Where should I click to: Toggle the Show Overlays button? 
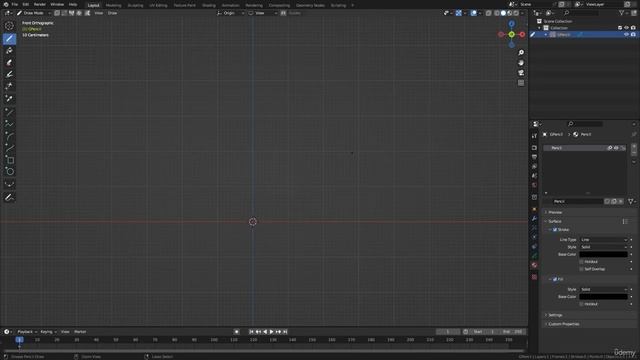point(473,13)
